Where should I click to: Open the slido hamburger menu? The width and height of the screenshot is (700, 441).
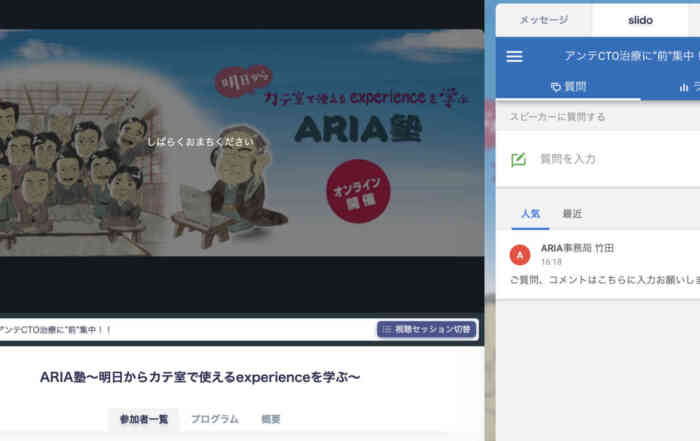(x=514, y=56)
